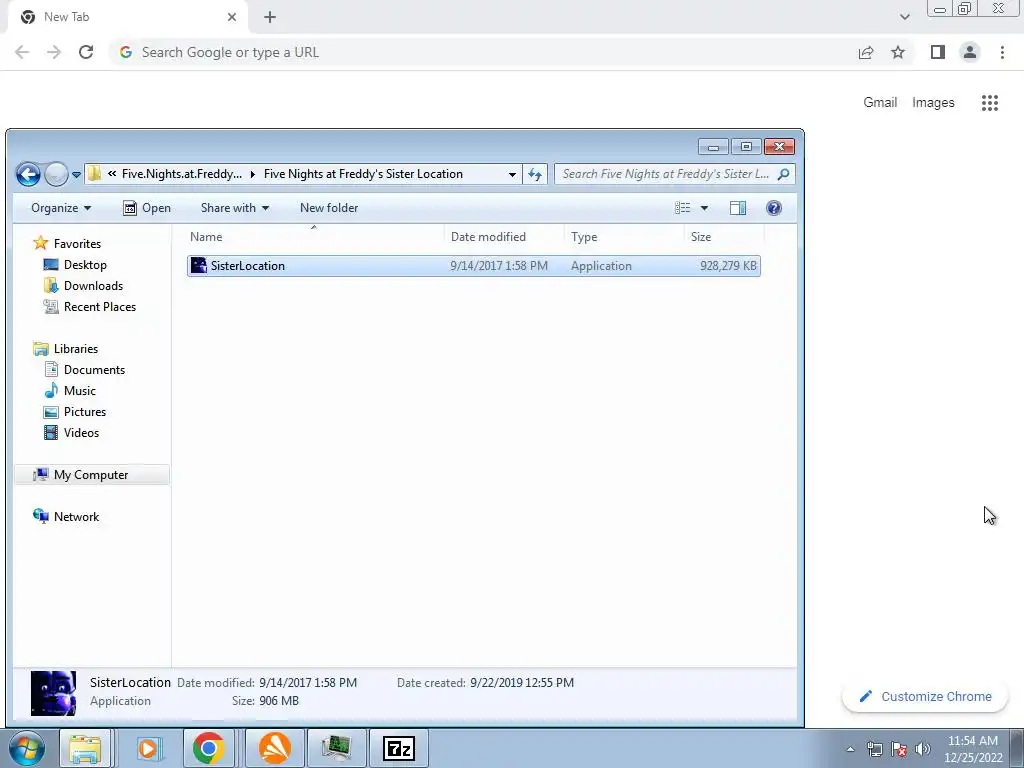1024x768 pixels.
Task: Toggle the preview pane icon
Action: click(738, 208)
